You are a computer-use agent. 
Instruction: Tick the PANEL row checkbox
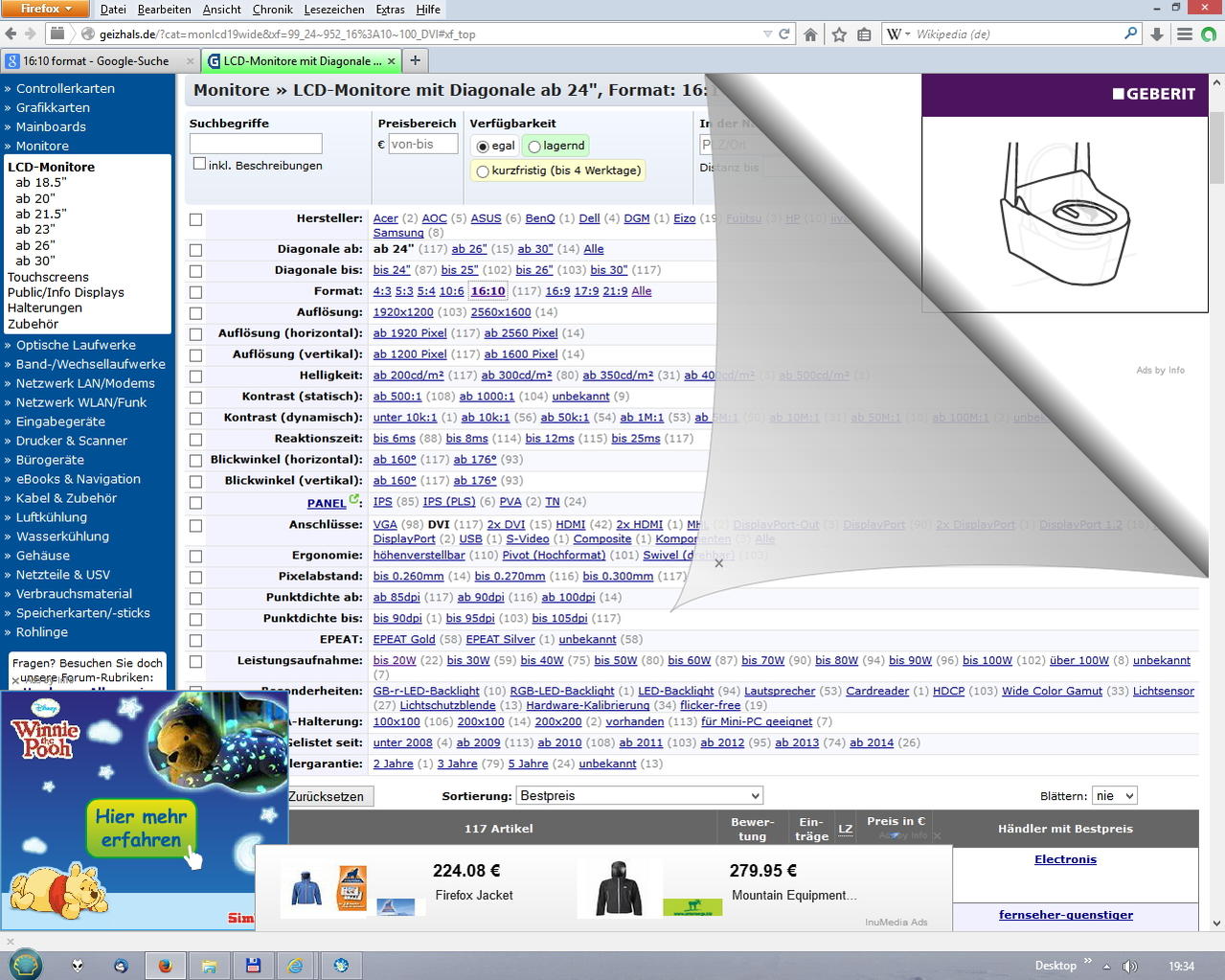(196, 503)
